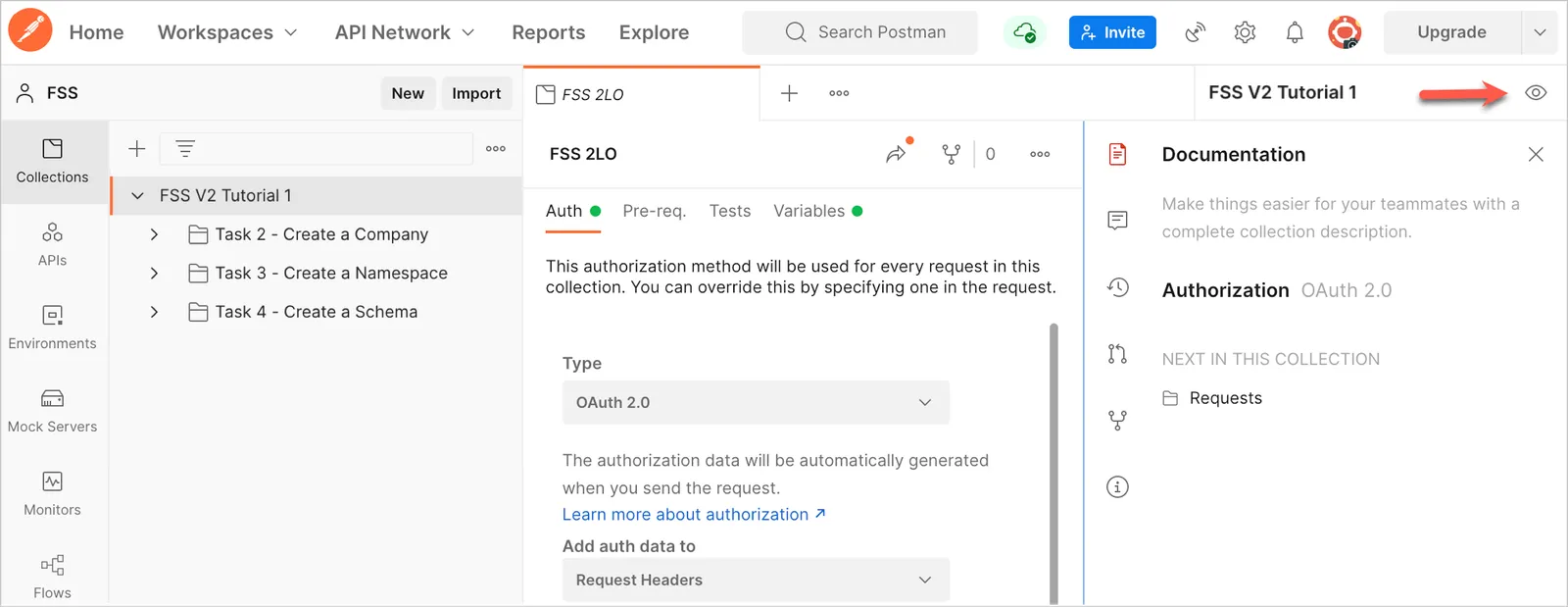Open the changelog history icon
Viewport: 1568px width, 607px height.
point(1117,287)
